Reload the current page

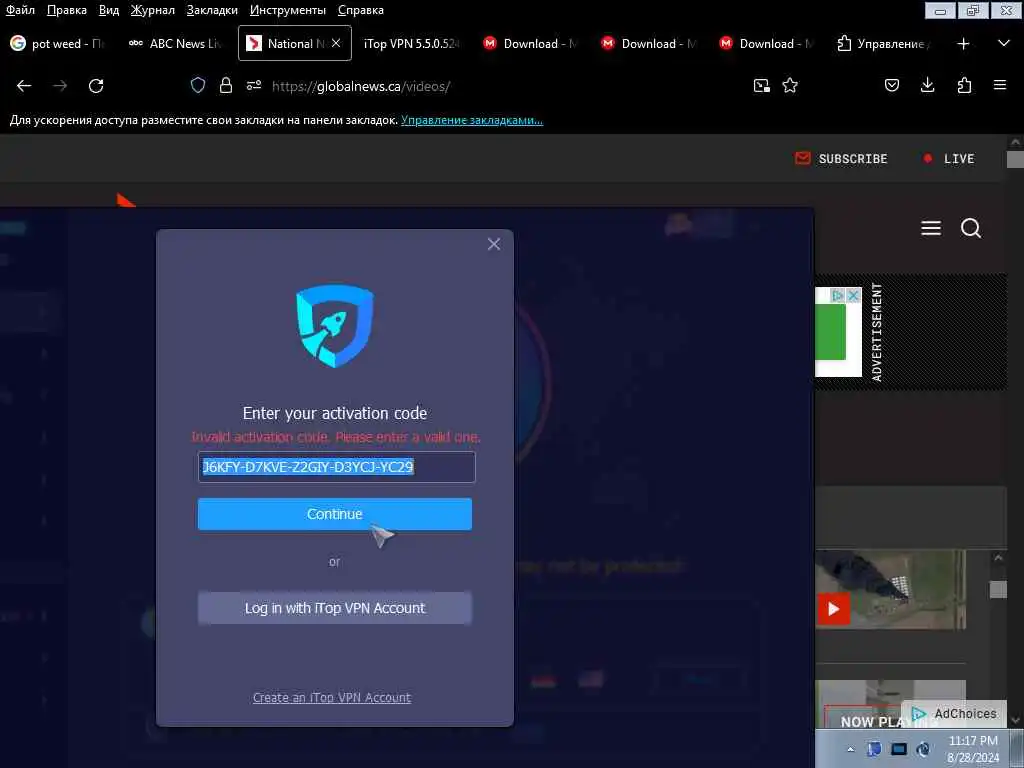coord(96,86)
